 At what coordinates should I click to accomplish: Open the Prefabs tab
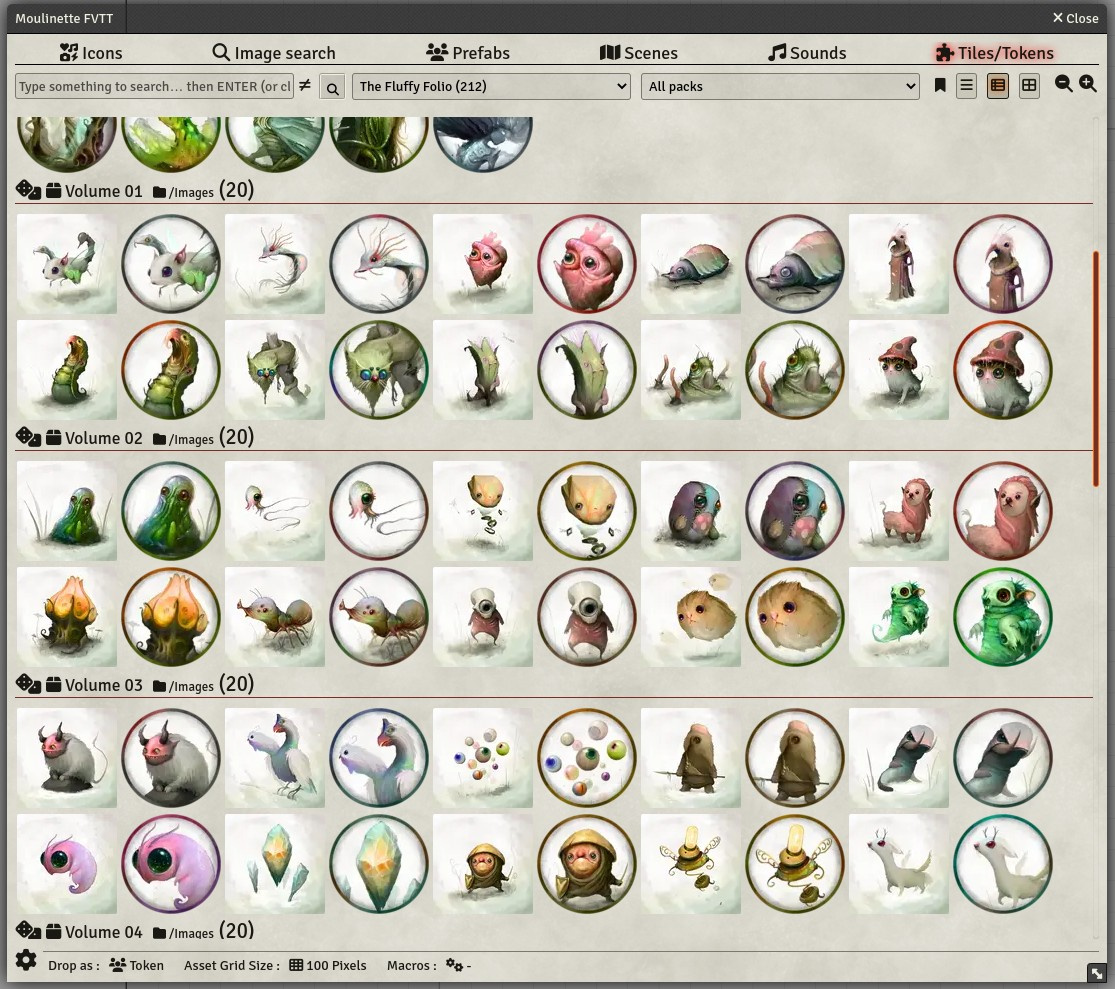coord(468,53)
